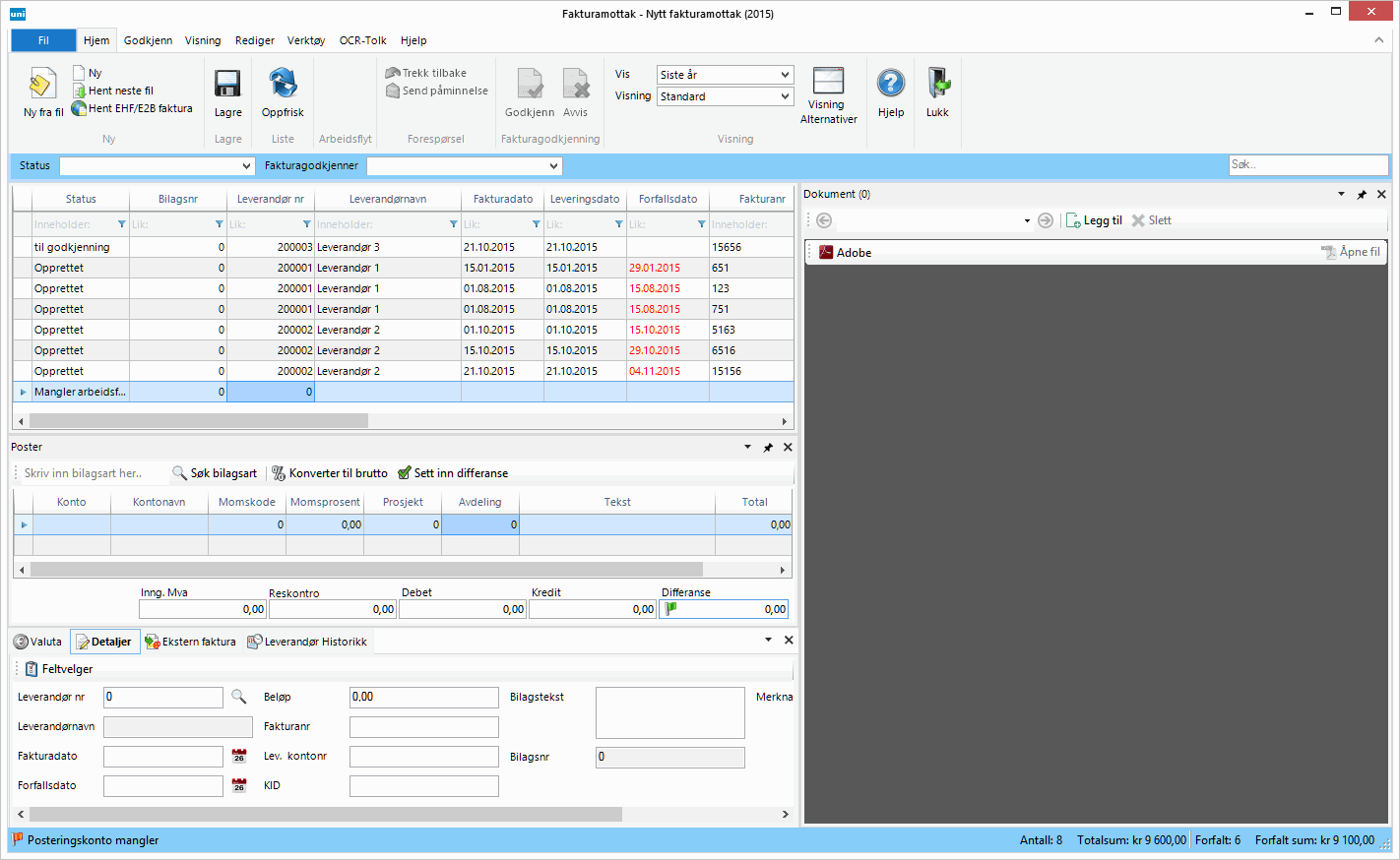Click the Lagre save icon
This screenshot has width=1400, height=860.
coord(227,85)
